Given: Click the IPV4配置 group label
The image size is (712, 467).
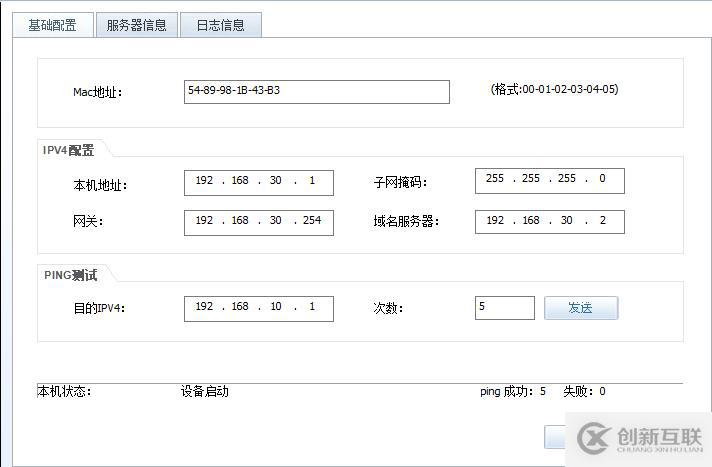Looking at the screenshot, I should (69, 150).
